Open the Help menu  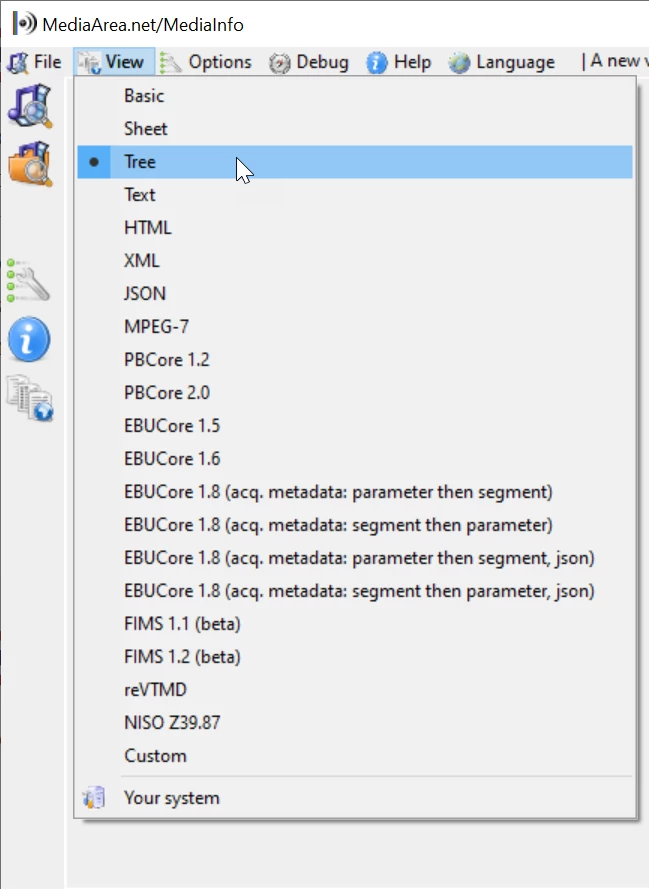click(x=399, y=62)
